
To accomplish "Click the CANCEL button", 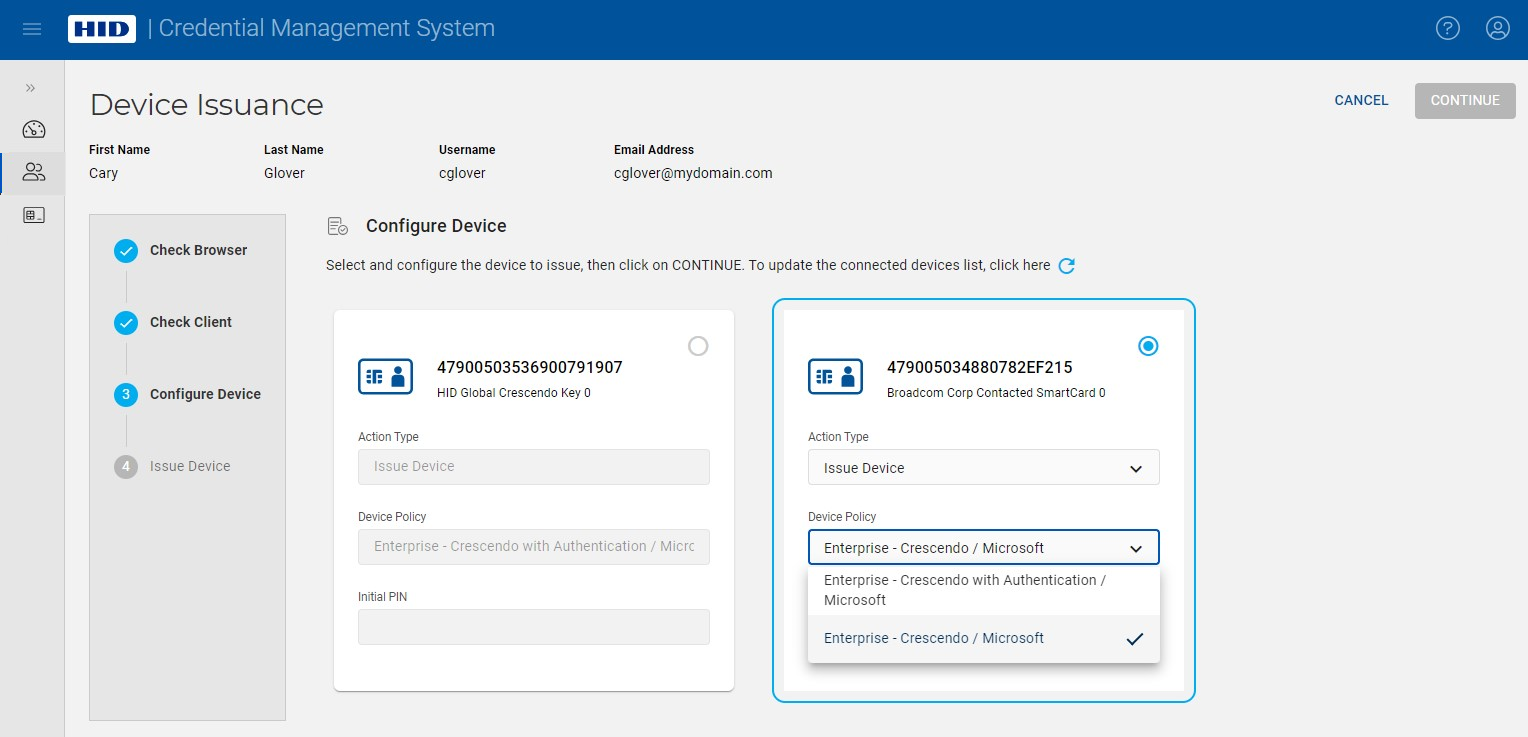I will pos(1362,100).
